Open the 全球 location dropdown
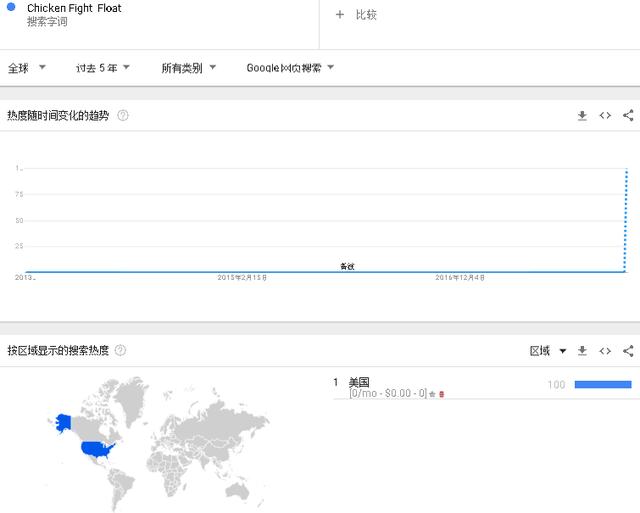Viewport: 640px width, 513px height. [27, 68]
